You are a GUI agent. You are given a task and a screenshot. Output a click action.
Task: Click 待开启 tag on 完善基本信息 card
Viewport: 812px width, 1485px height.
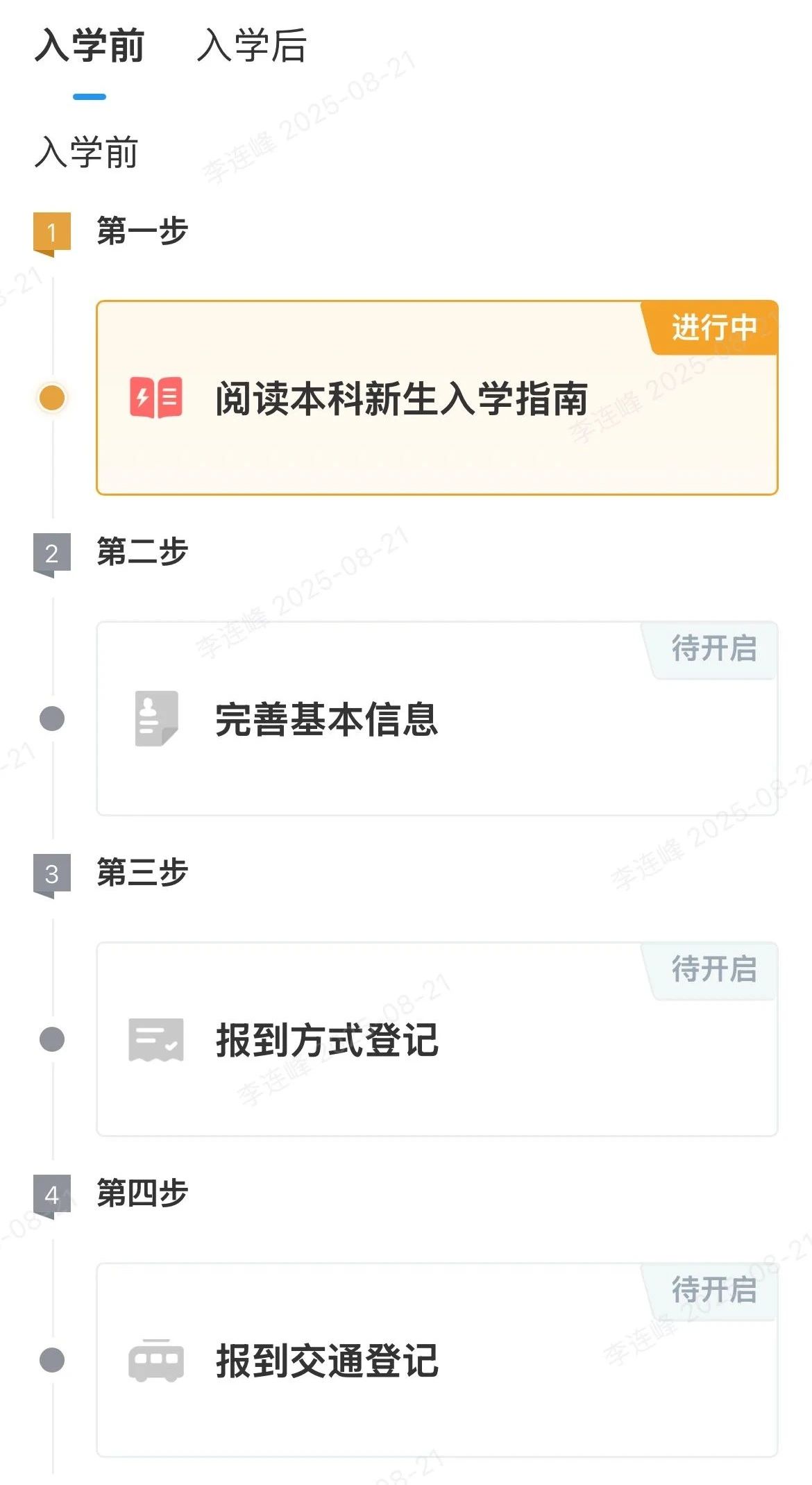click(713, 649)
